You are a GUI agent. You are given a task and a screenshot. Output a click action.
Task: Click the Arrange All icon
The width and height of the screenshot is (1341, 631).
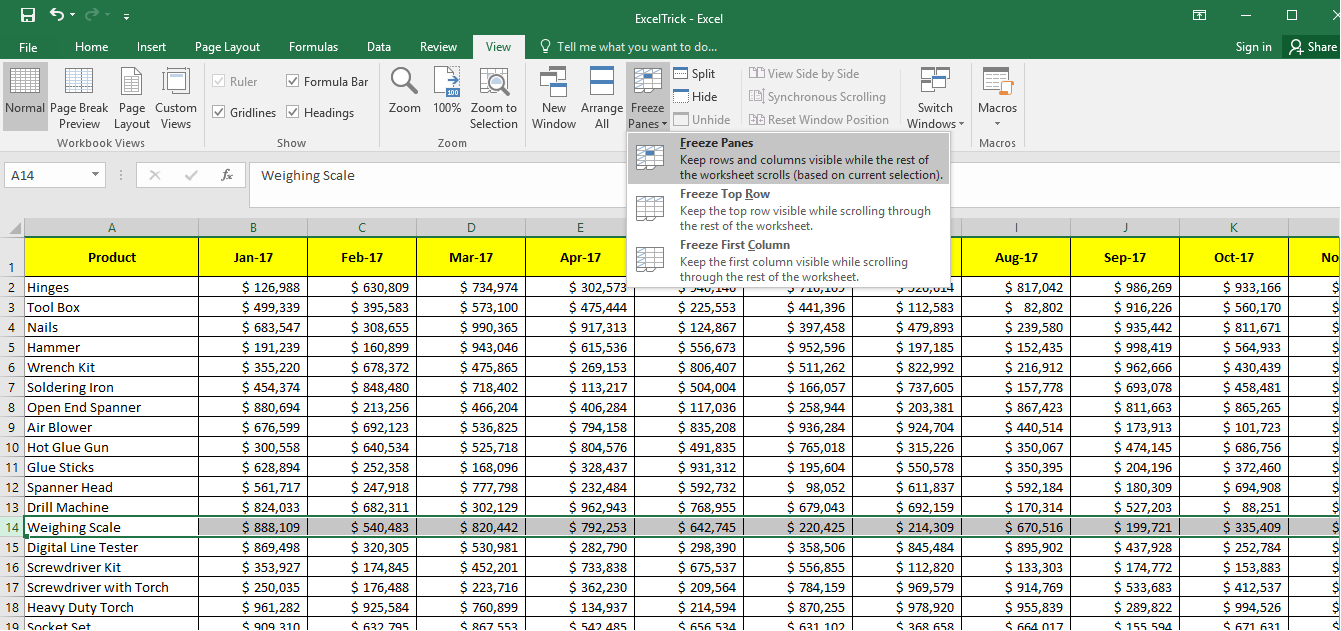click(x=601, y=96)
